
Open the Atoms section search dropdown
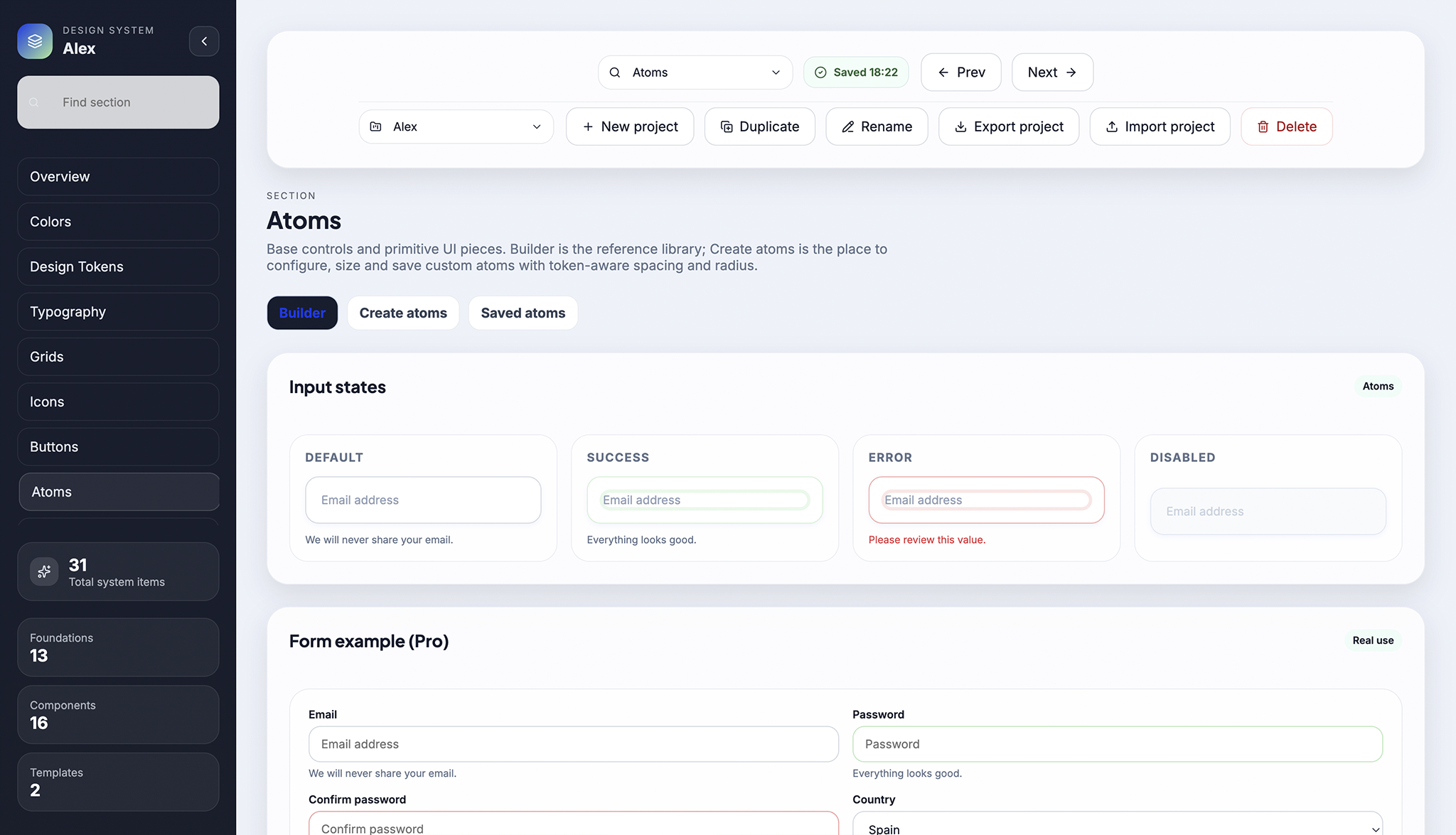[695, 72]
